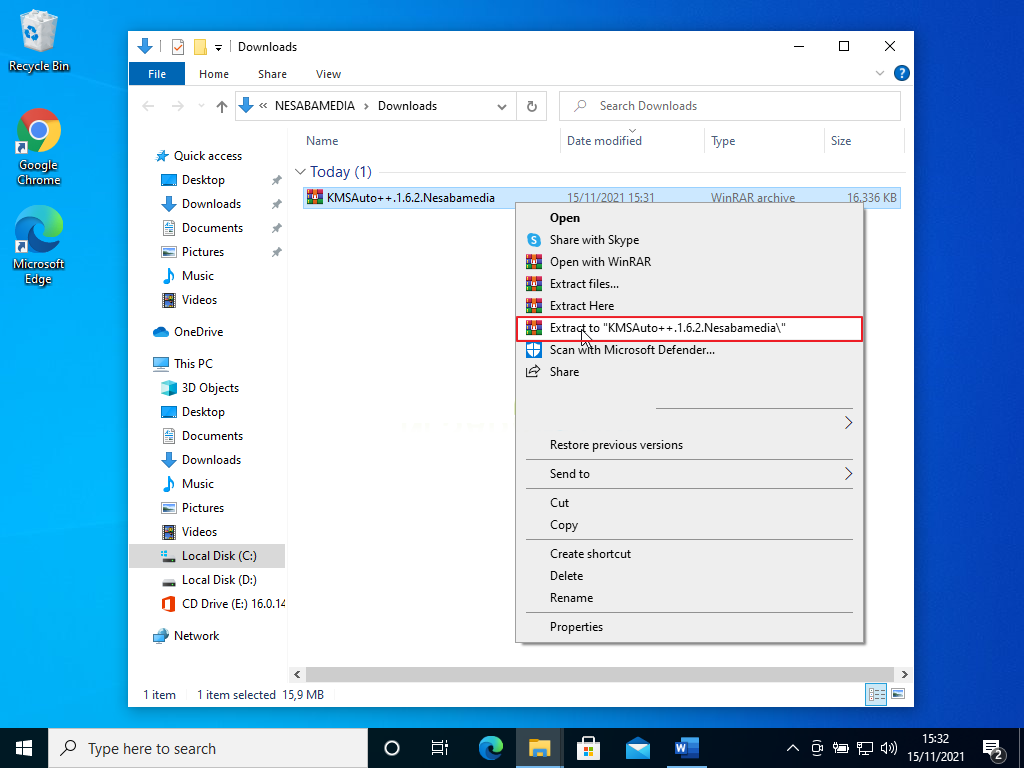Viewport: 1024px width, 768px height.
Task: Go back with Back arrow
Action: [148, 106]
